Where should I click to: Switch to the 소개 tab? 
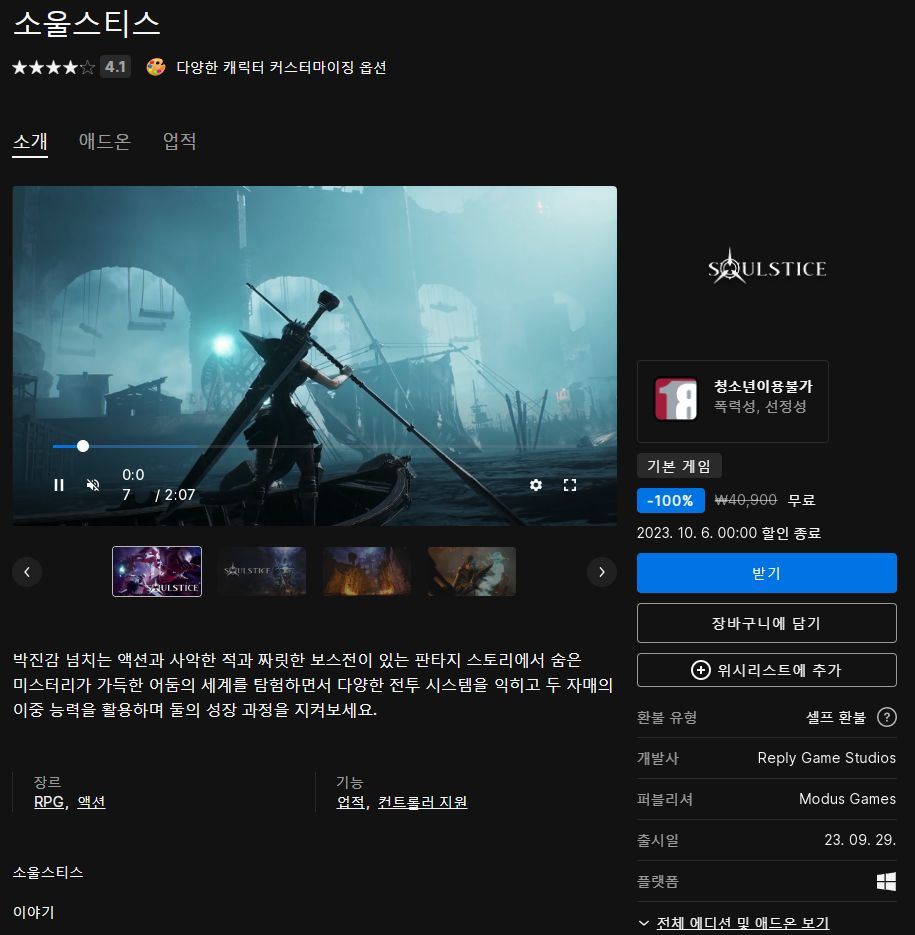coord(30,142)
